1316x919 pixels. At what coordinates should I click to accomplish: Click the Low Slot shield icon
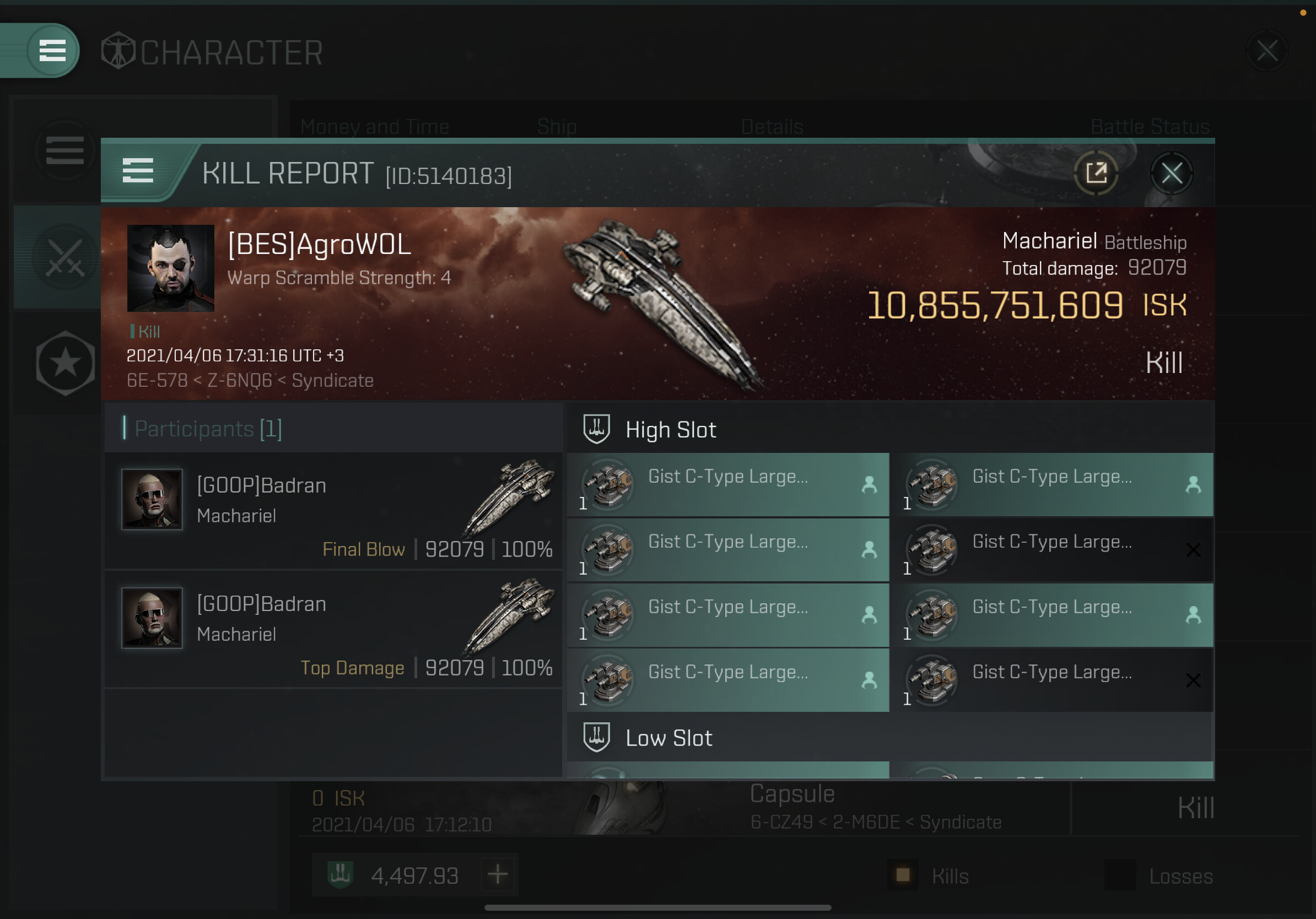click(x=596, y=737)
